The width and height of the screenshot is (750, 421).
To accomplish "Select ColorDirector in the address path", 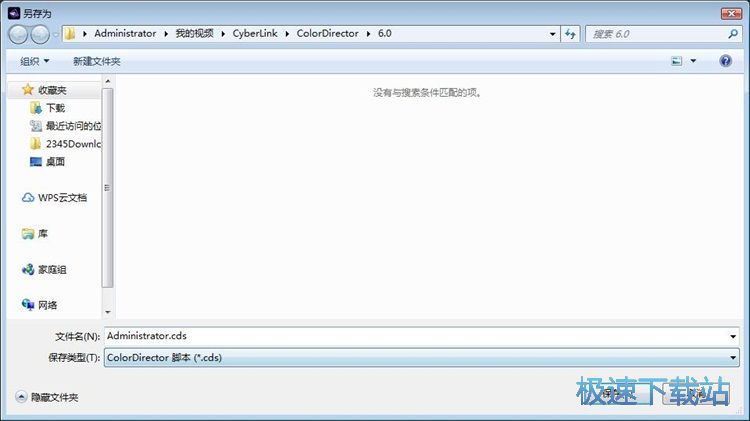I will (x=327, y=33).
